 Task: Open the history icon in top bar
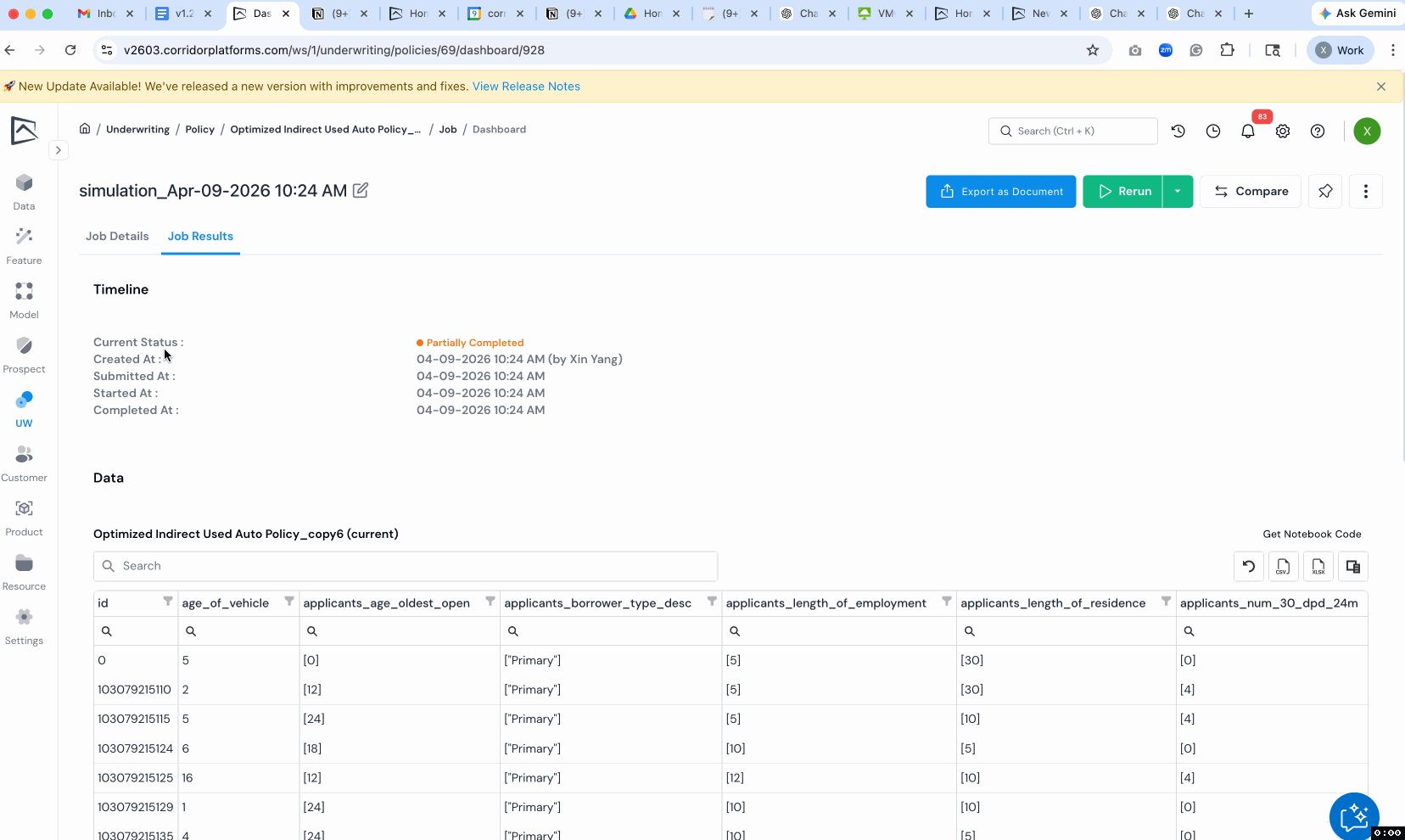click(1178, 131)
